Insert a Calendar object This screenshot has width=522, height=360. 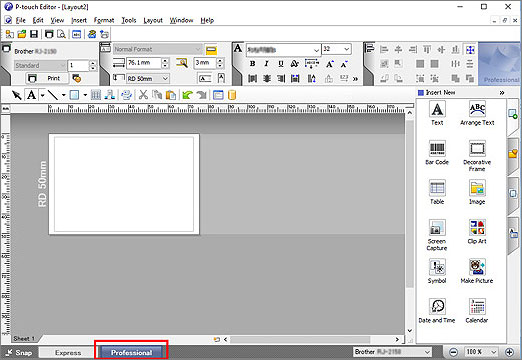[477, 311]
